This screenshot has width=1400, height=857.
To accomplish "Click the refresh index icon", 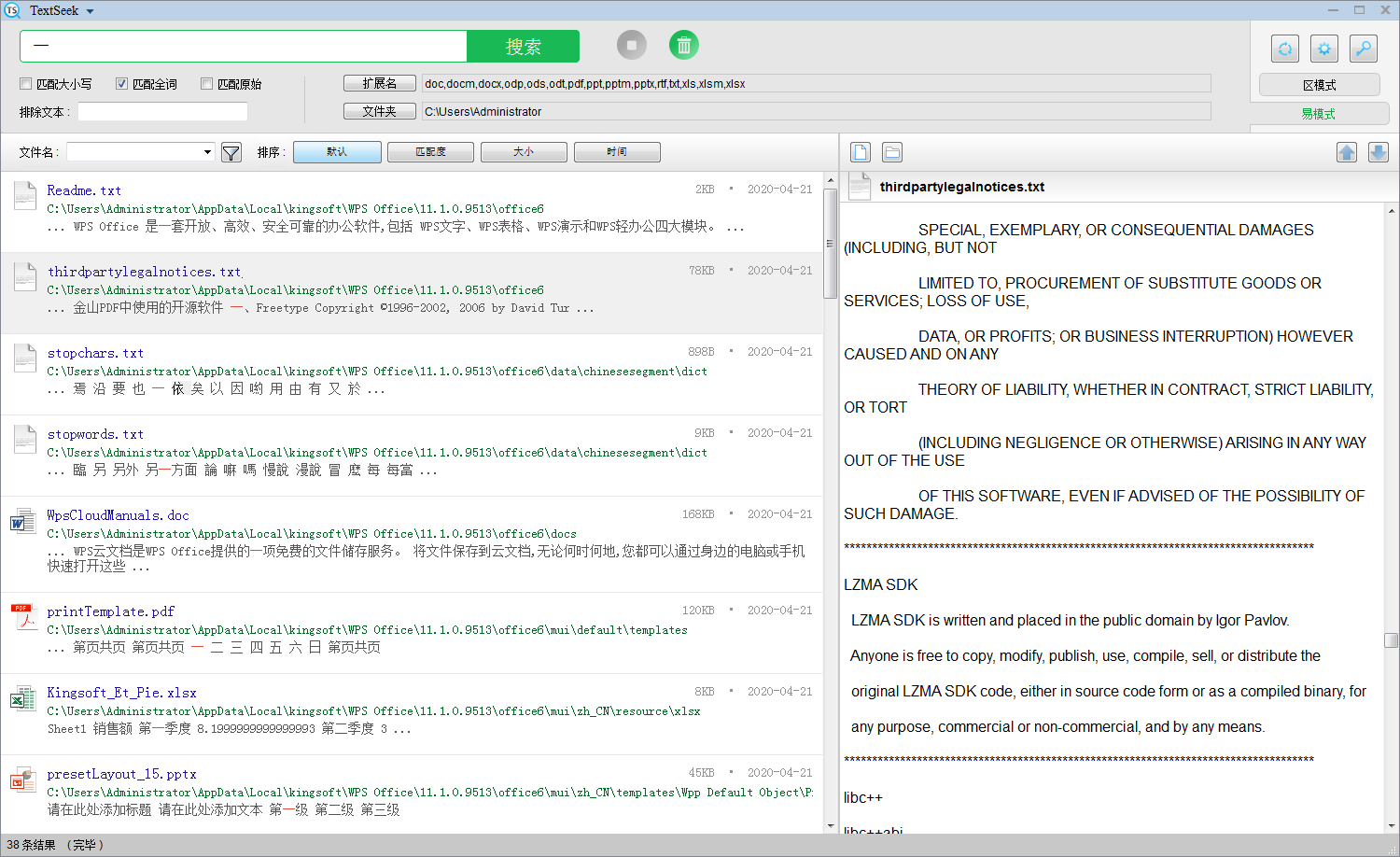I will coord(1285,49).
